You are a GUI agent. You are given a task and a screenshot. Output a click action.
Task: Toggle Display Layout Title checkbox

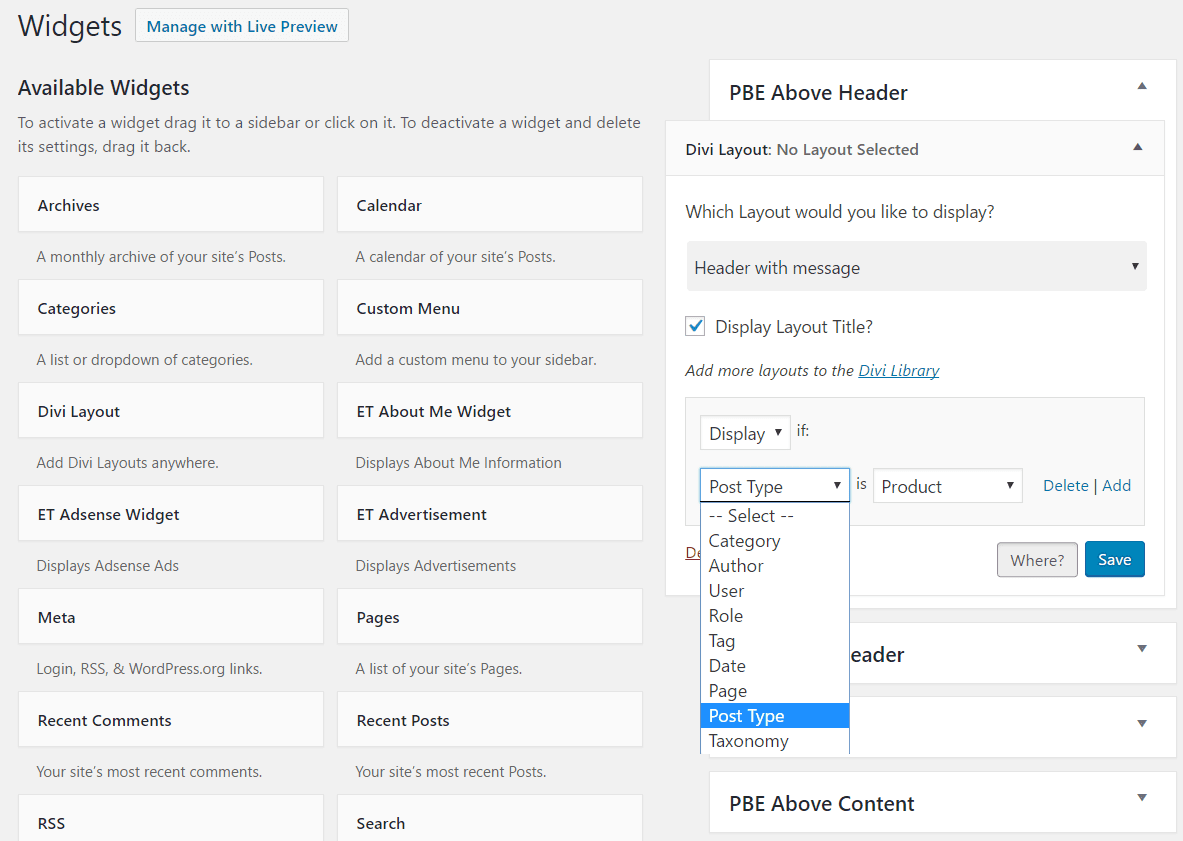point(695,327)
